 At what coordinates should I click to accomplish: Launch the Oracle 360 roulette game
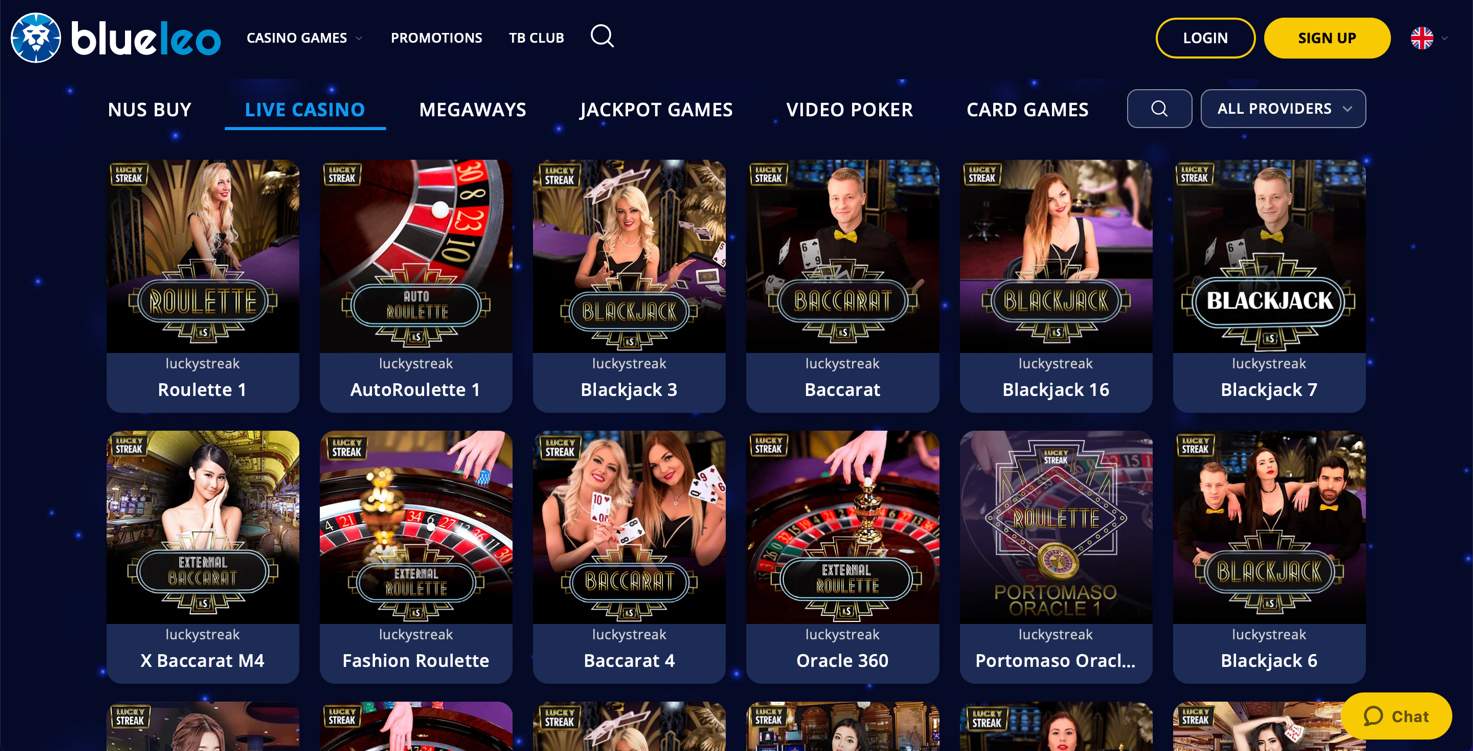coord(842,557)
